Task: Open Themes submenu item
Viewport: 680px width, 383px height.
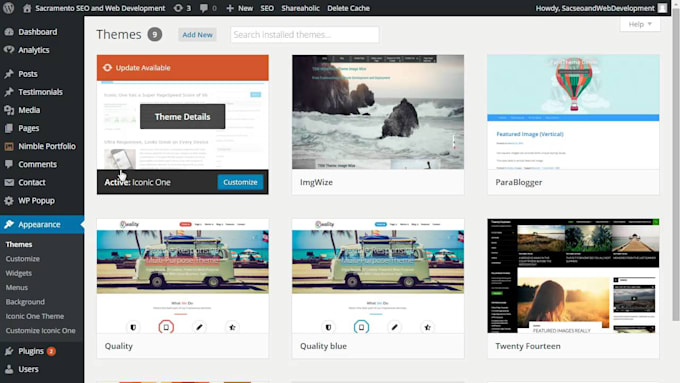Action: pos(19,245)
